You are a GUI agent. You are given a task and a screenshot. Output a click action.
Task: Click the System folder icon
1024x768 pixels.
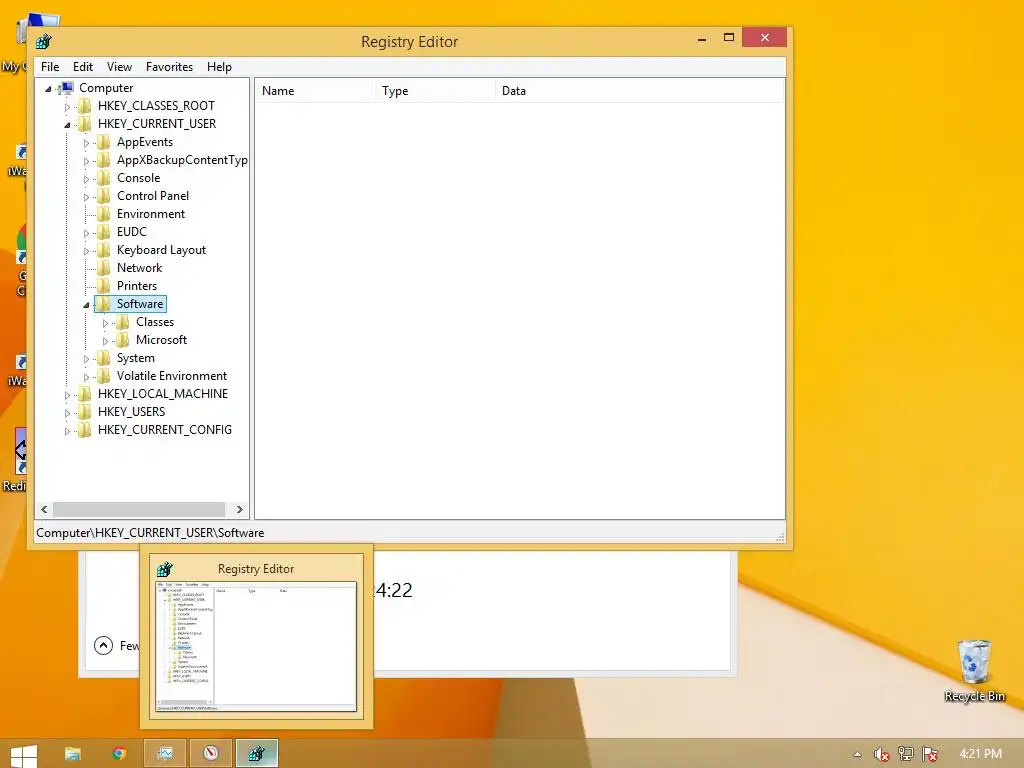pos(103,358)
